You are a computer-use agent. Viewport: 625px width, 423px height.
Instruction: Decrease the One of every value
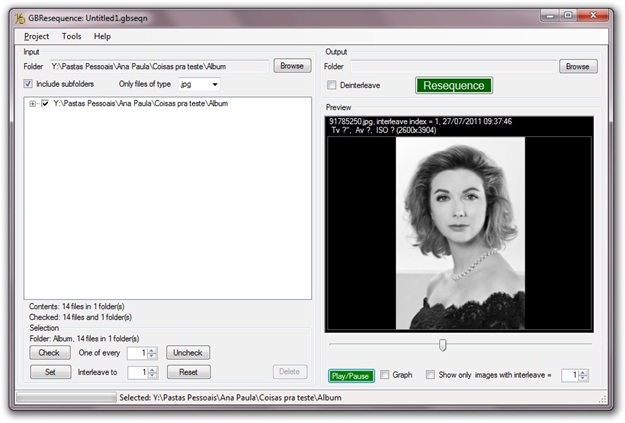click(152, 356)
